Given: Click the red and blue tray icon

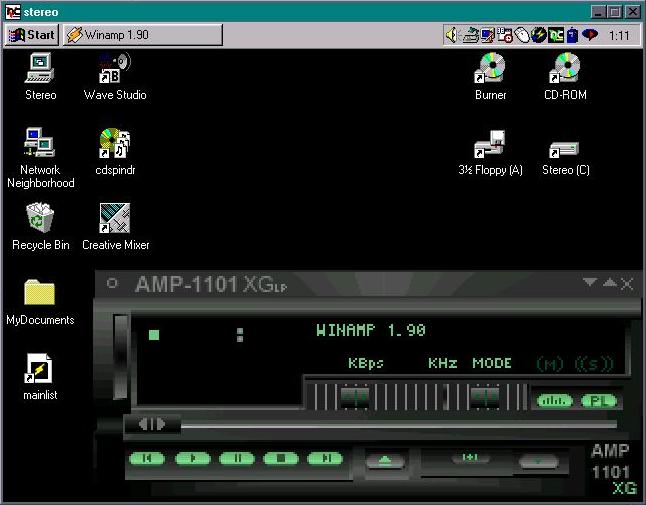Looking at the screenshot, I should click(590, 35).
